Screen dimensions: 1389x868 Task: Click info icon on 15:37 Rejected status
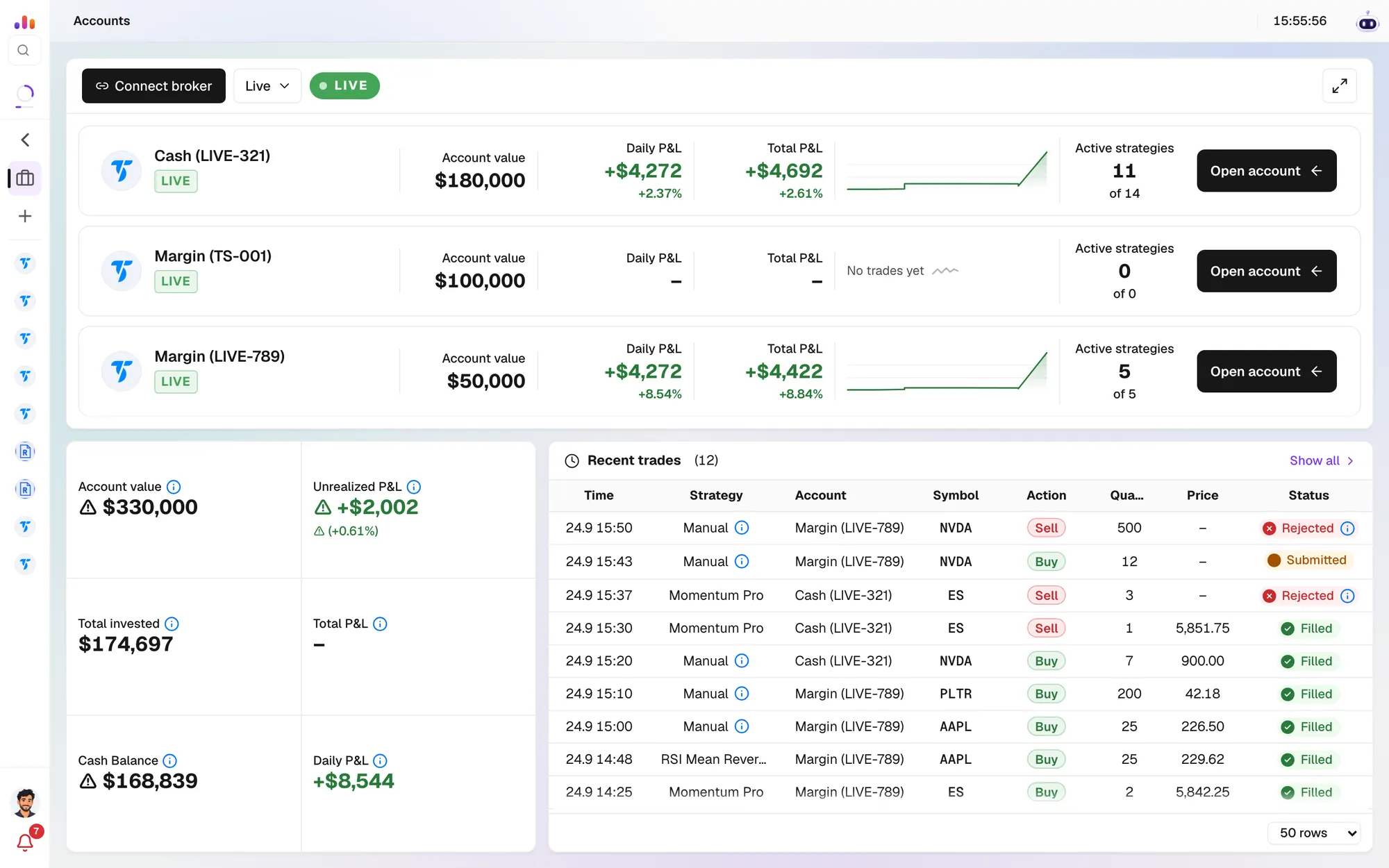(1347, 596)
